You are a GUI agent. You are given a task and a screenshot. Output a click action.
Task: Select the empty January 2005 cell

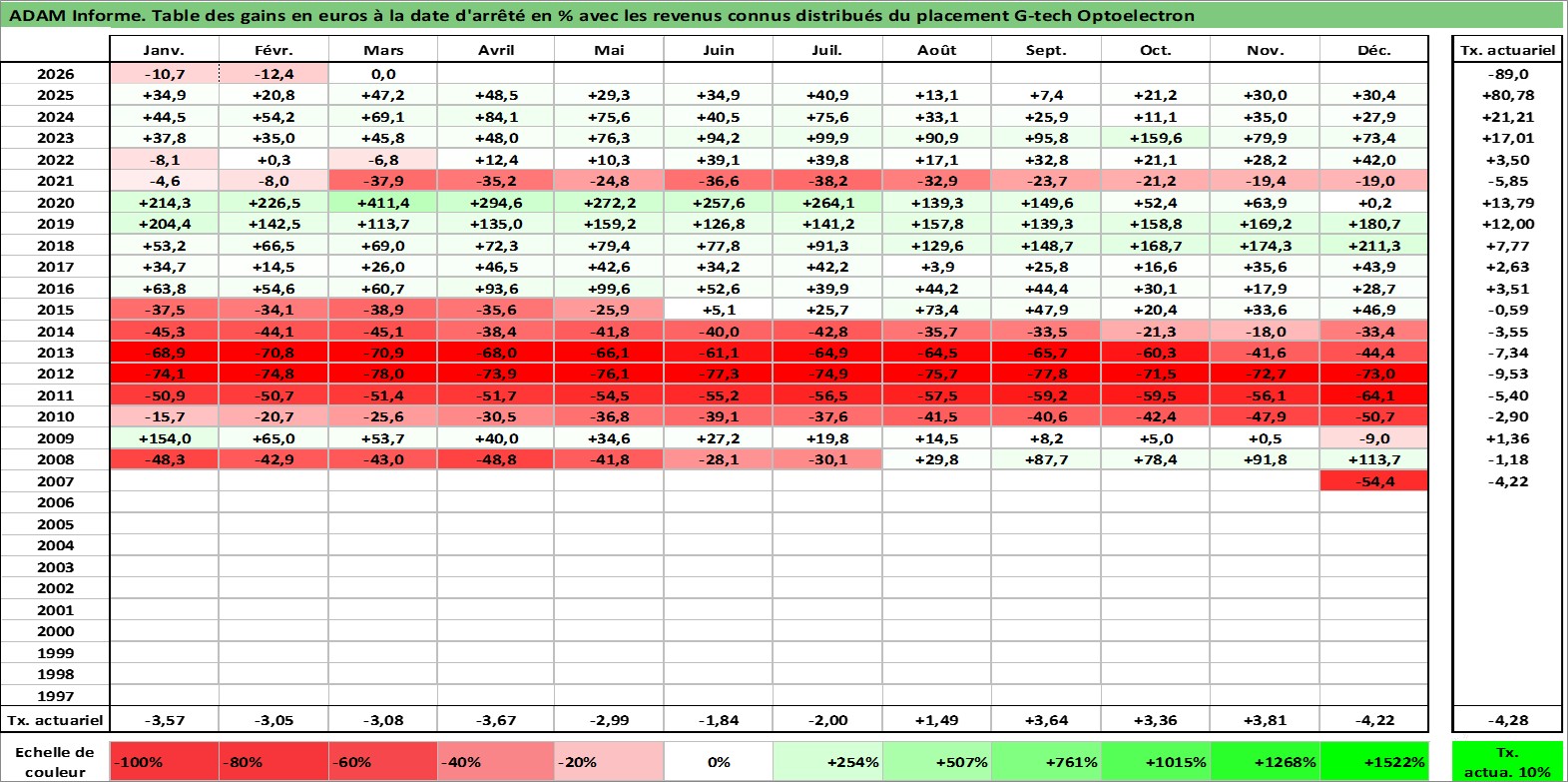(165, 524)
